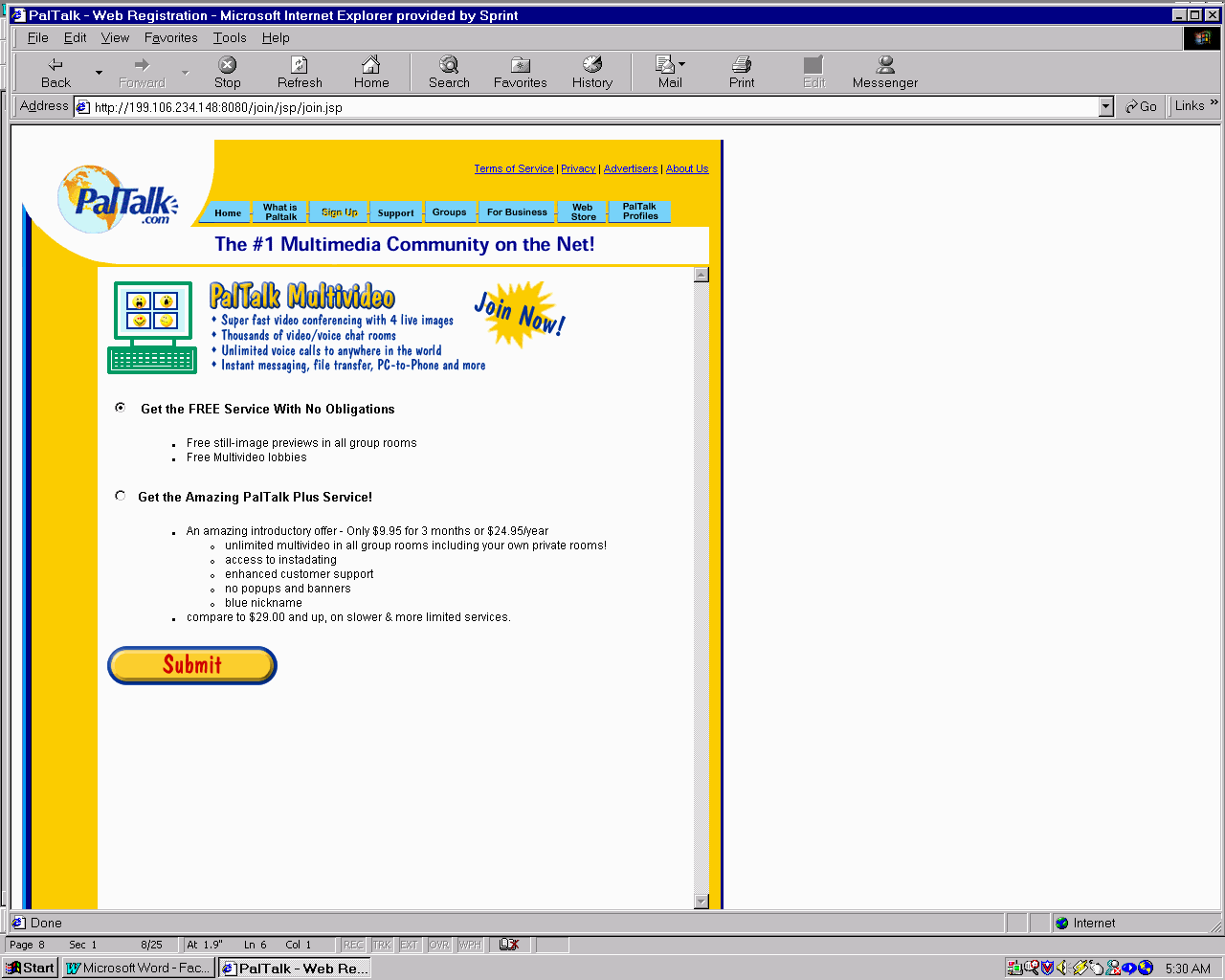
Task: Toggle REC mode in Word status bar
Action: pos(353,945)
